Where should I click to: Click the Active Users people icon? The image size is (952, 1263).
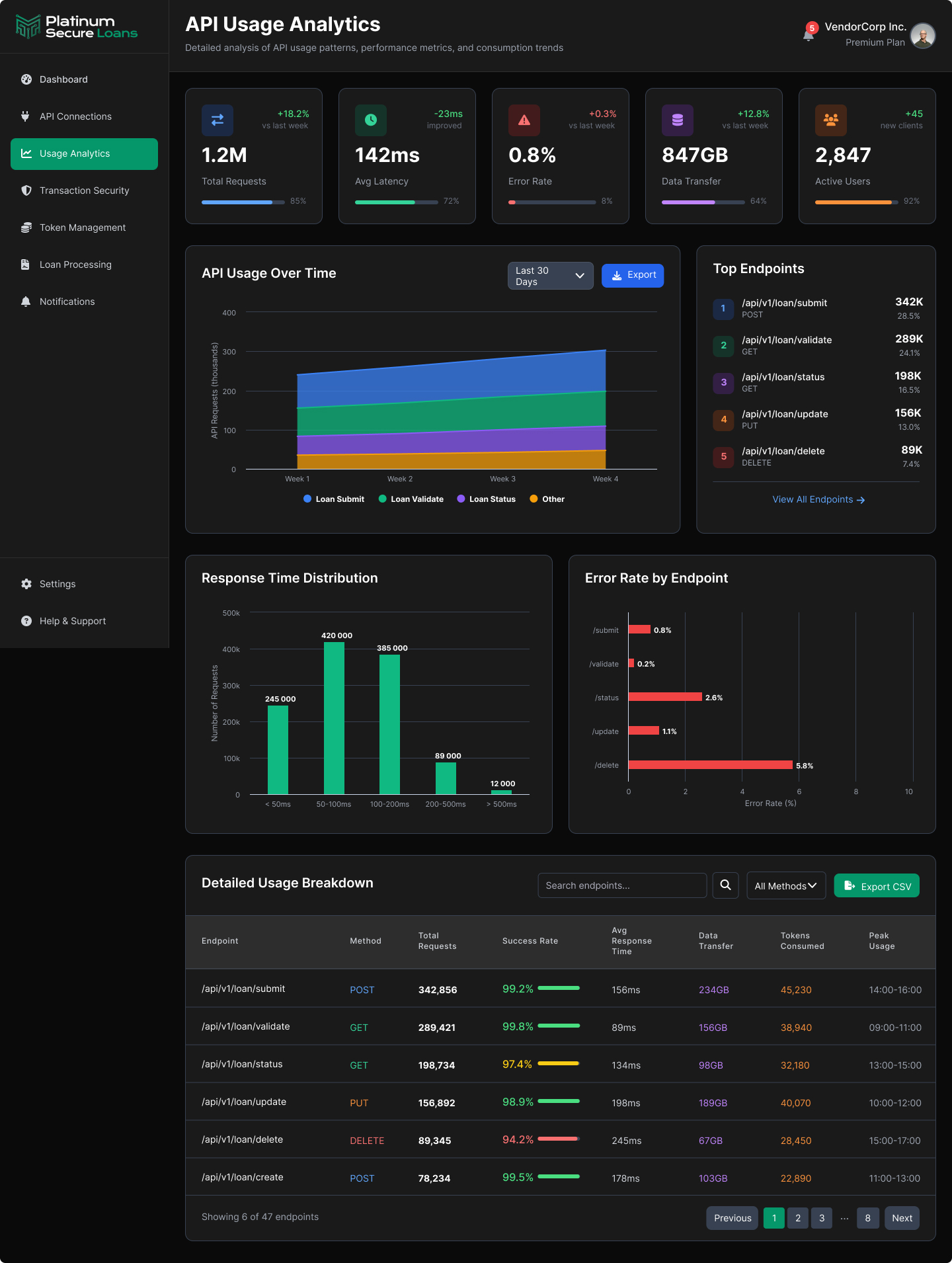click(x=831, y=120)
